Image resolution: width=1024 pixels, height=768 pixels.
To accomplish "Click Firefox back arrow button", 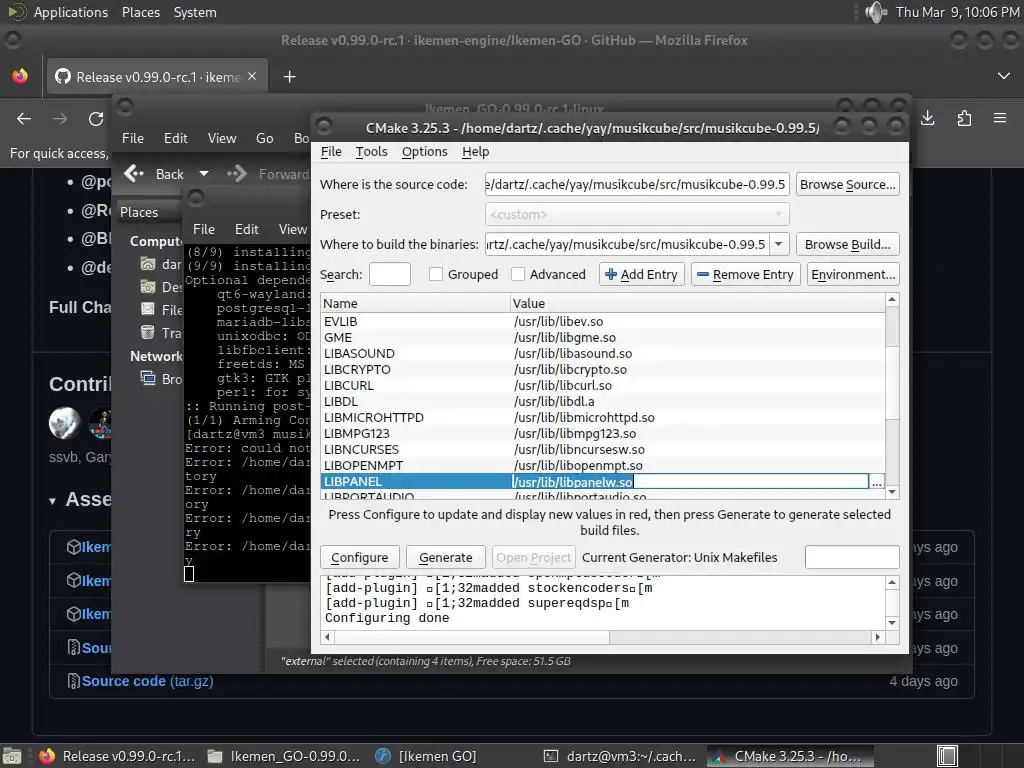I will 24,118.
